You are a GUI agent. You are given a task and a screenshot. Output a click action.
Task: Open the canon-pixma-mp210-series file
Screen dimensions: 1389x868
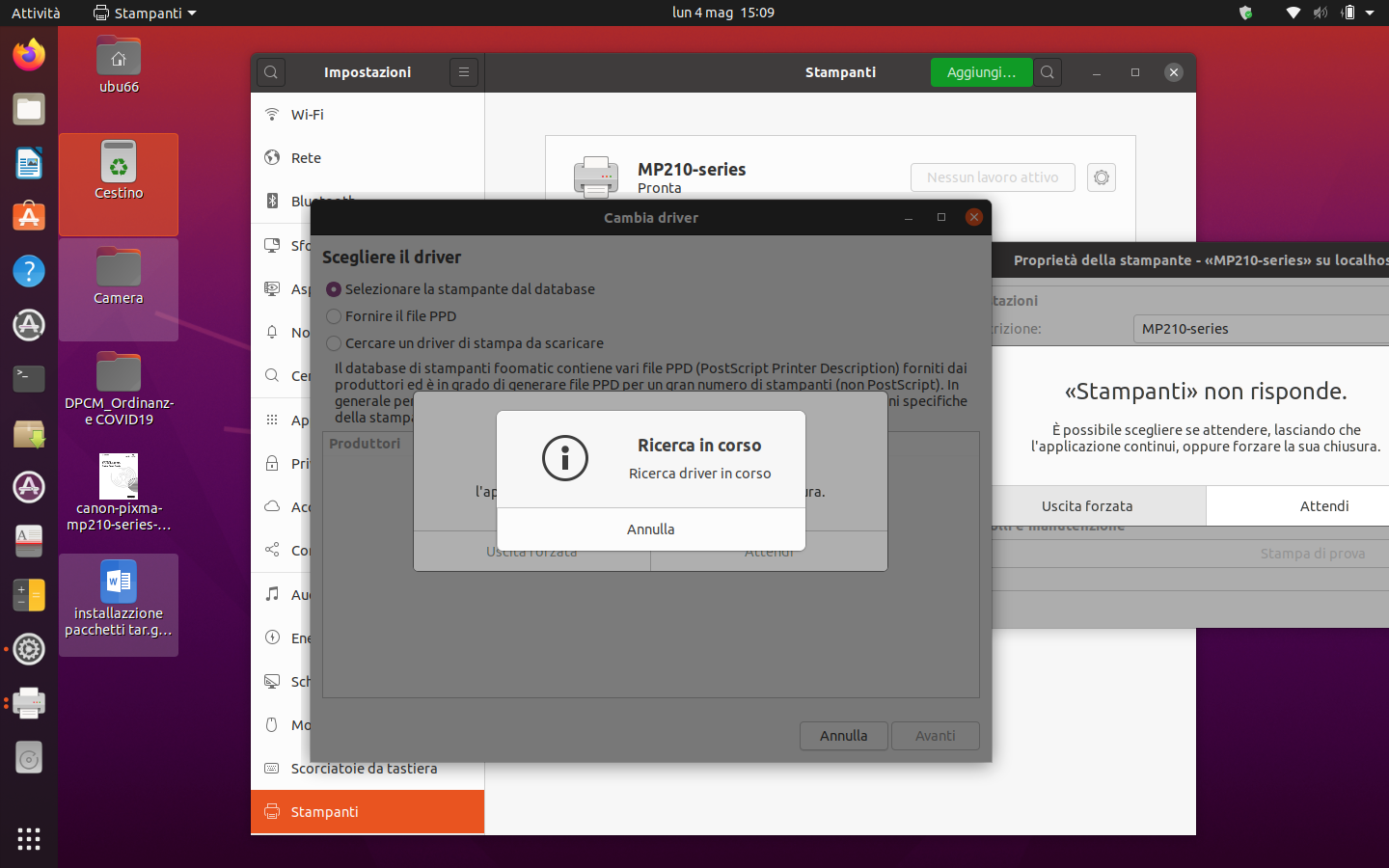point(119,492)
